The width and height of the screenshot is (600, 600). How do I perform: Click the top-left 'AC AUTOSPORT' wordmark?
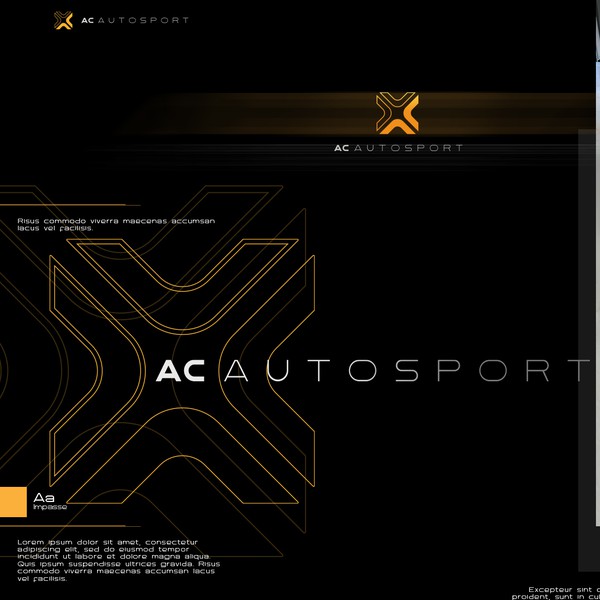click(135, 20)
